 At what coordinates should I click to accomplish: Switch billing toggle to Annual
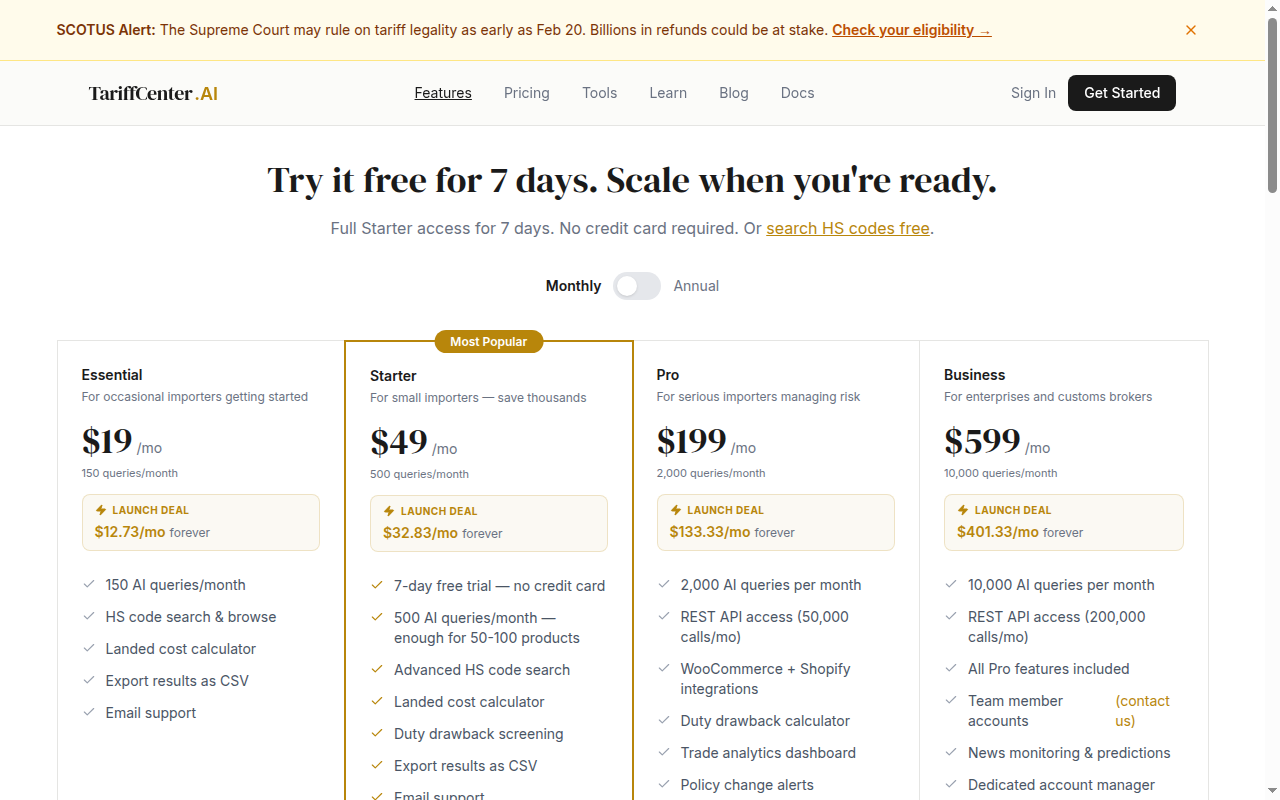point(637,285)
